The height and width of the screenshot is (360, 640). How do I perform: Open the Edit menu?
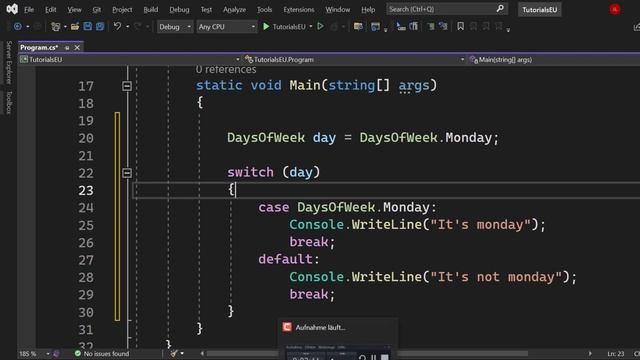(x=51, y=9)
